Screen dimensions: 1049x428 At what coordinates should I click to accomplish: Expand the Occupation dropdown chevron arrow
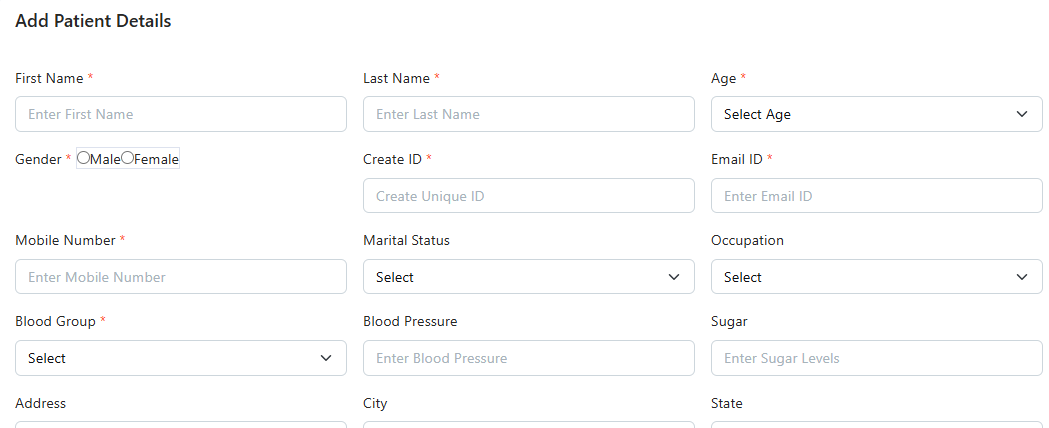(1022, 277)
